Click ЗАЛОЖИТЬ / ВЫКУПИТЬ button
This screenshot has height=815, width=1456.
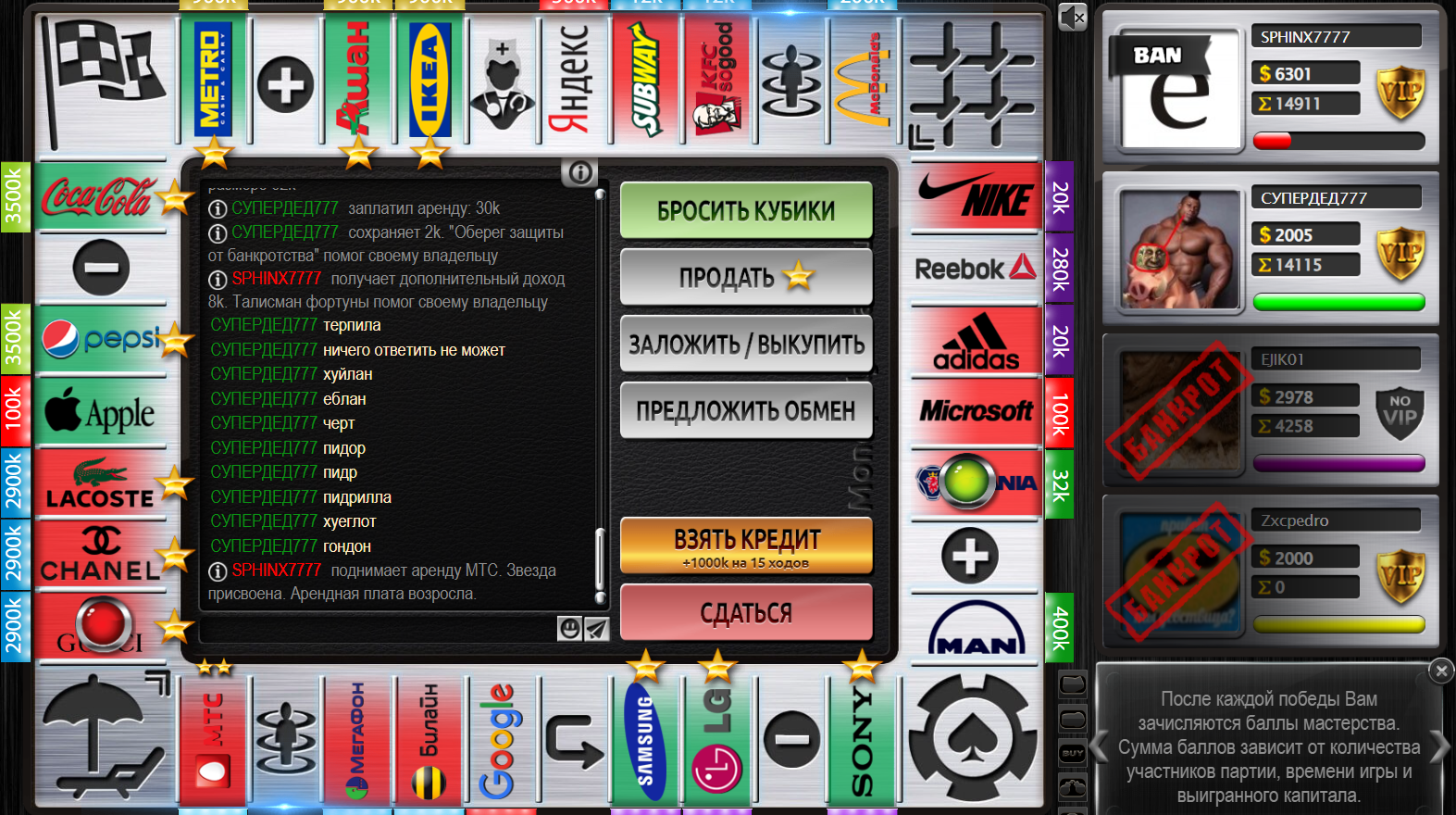coord(746,344)
